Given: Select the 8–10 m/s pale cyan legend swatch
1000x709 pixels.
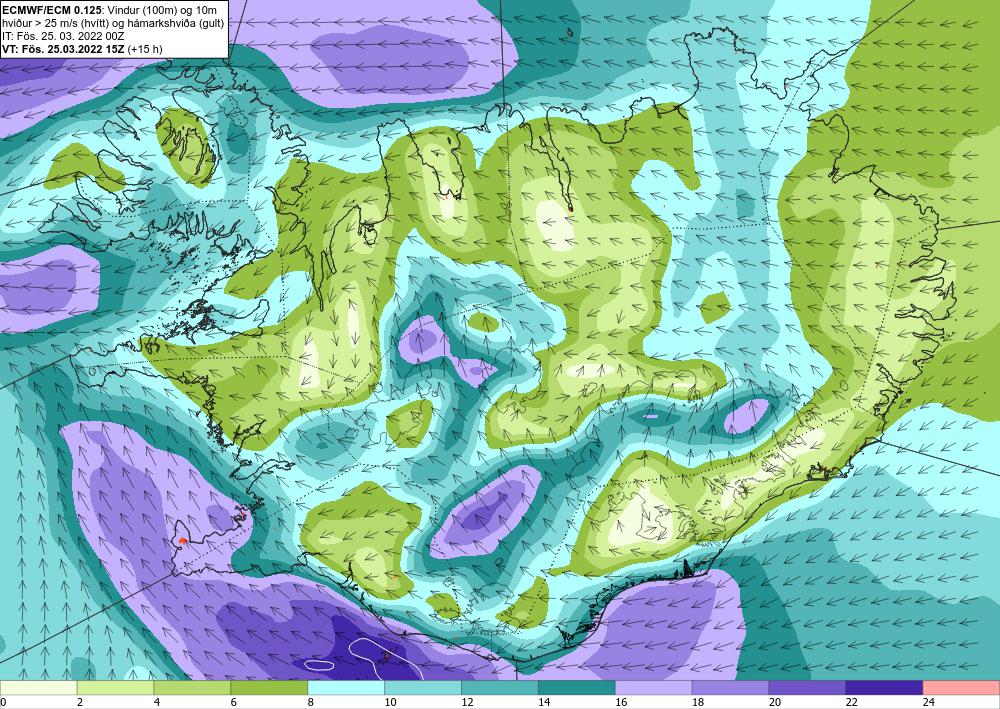Looking at the screenshot, I should [346, 688].
